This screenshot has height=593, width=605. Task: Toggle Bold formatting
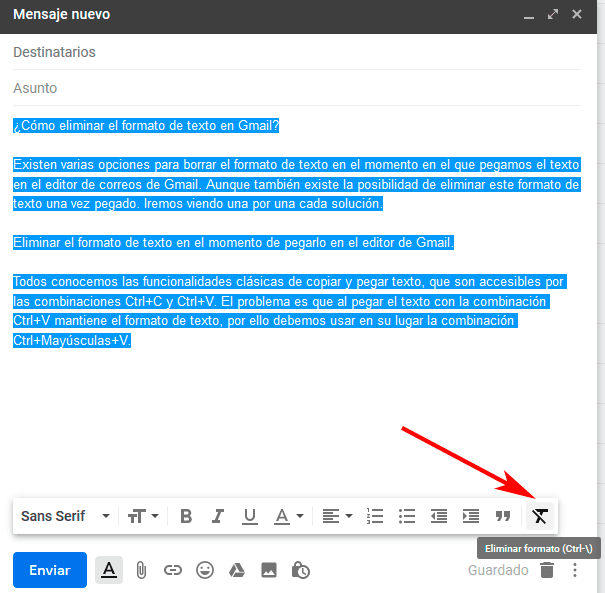(x=186, y=516)
